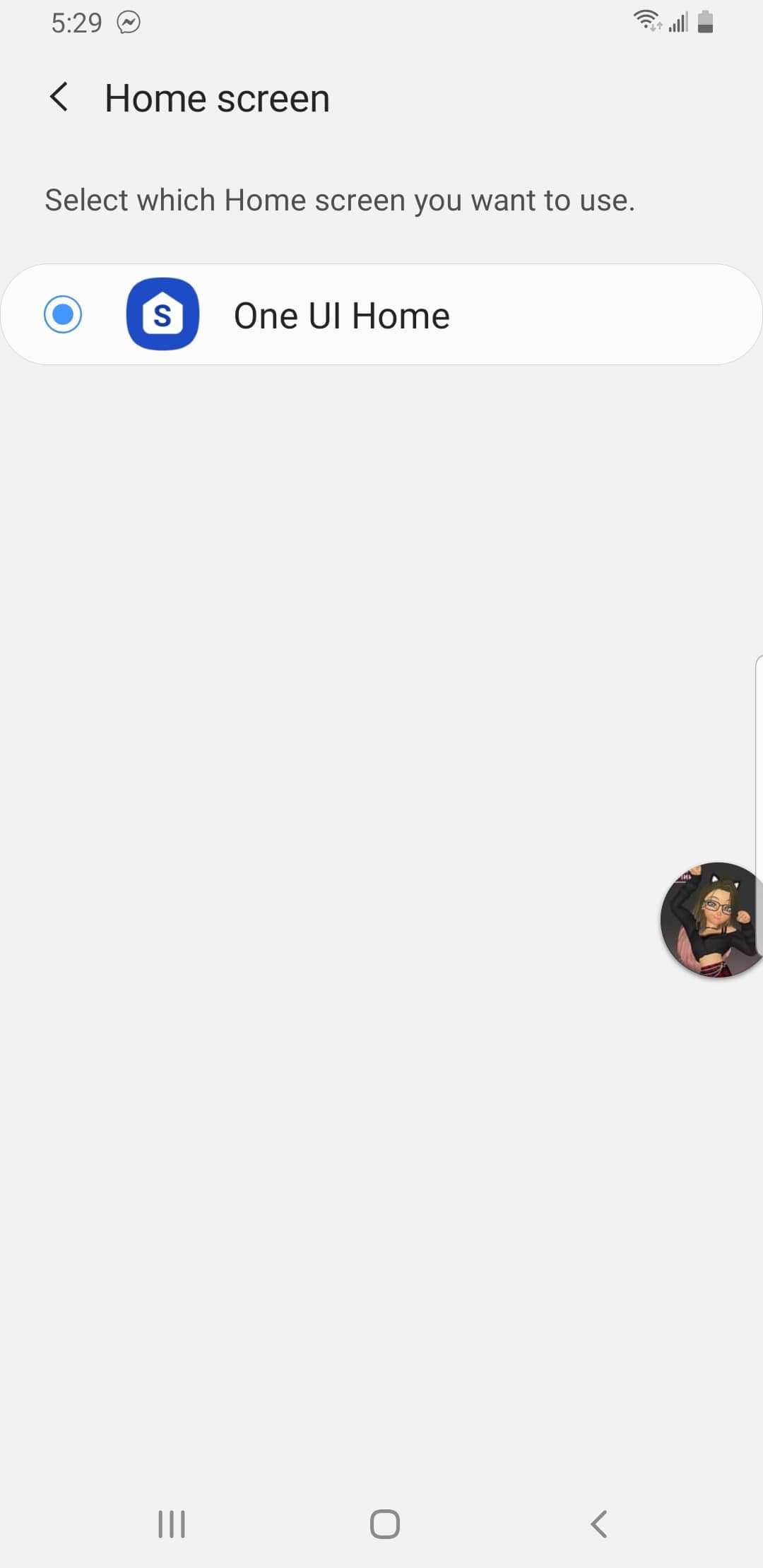Tap the Wi-Fi status icon
The width and height of the screenshot is (763, 1568).
(646, 21)
